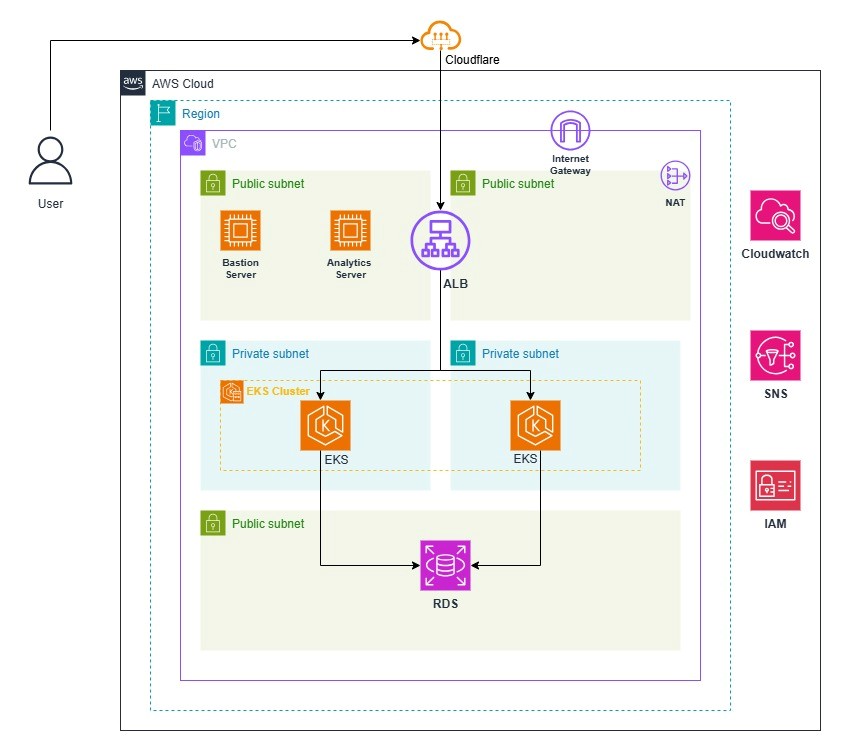
Task: Click the 'Cloudwatch' label text
Action: point(775,254)
